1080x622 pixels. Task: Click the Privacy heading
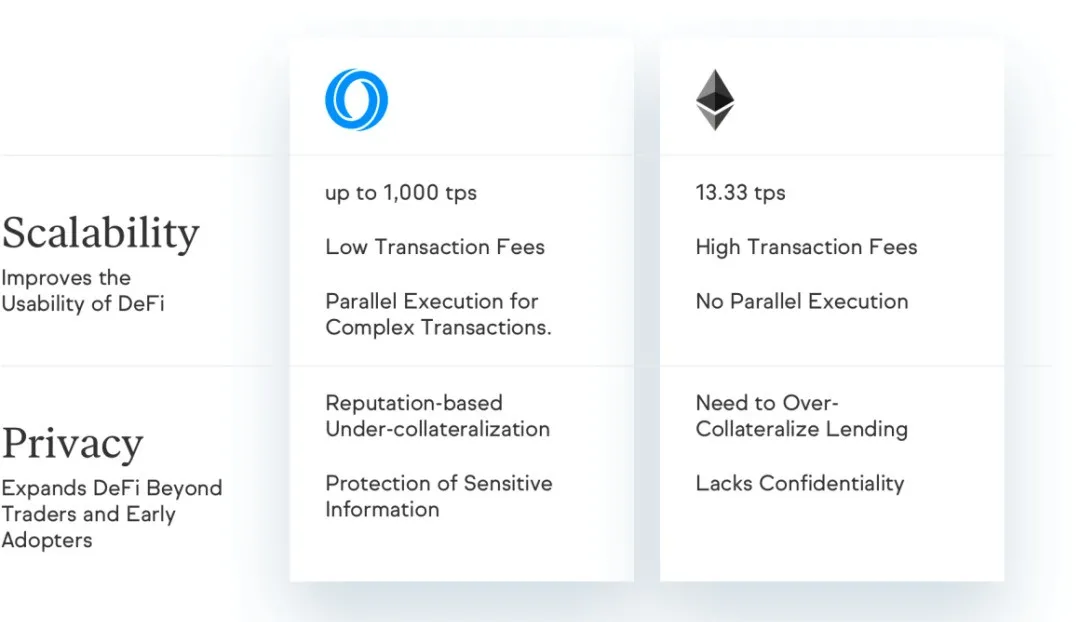click(72, 443)
